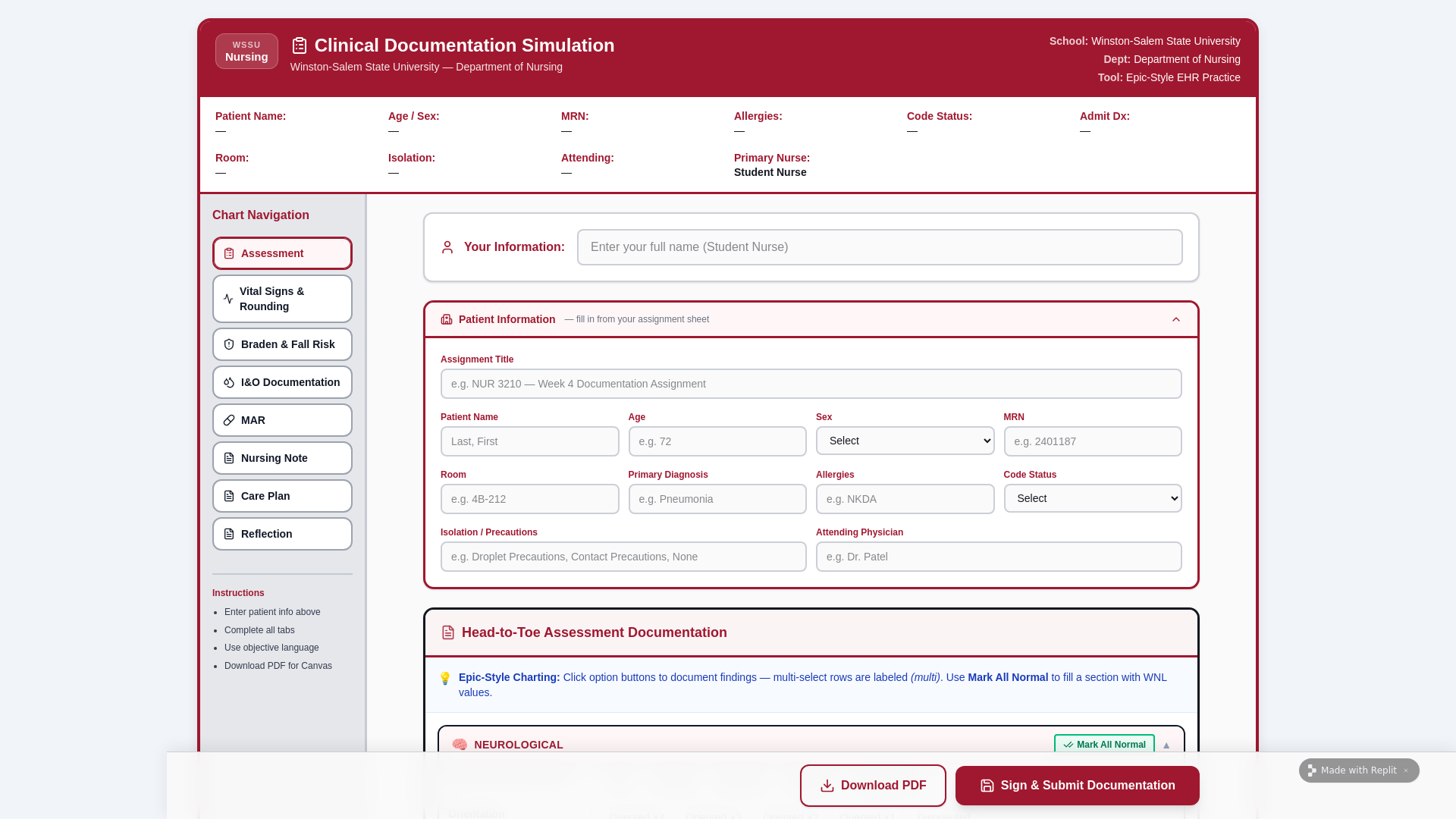Image resolution: width=1456 pixels, height=819 pixels.
Task: Click the Download PDF button
Action: click(873, 786)
